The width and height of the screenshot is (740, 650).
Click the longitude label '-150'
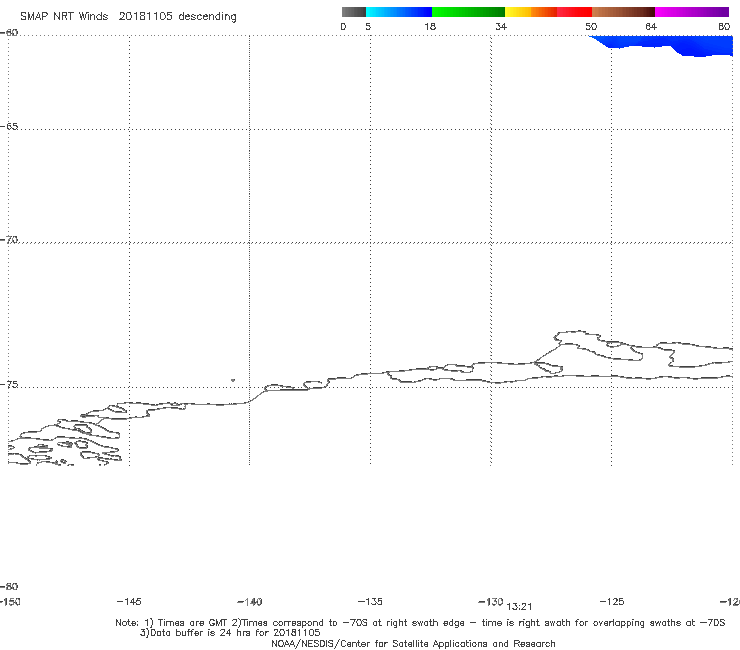[10, 602]
